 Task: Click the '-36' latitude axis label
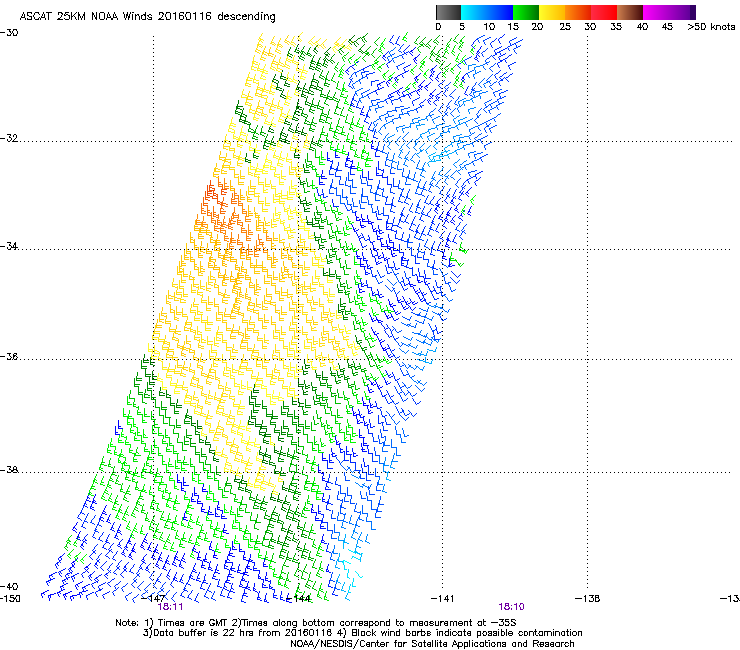(x=9, y=356)
